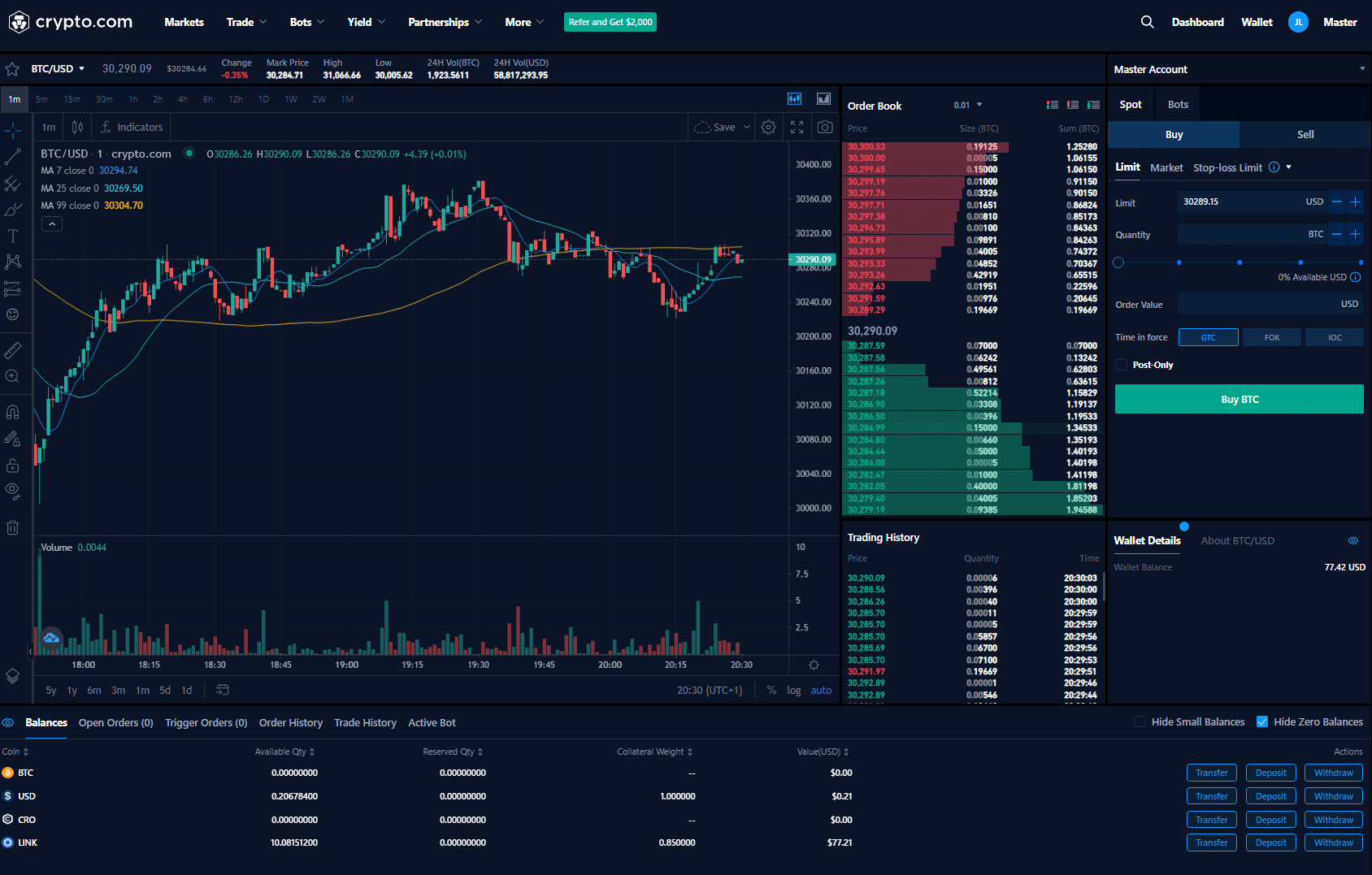Screen dimensions: 1372x875
Task: Click the info icon next to Stop-loss Limit
Action: coord(1274,167)
